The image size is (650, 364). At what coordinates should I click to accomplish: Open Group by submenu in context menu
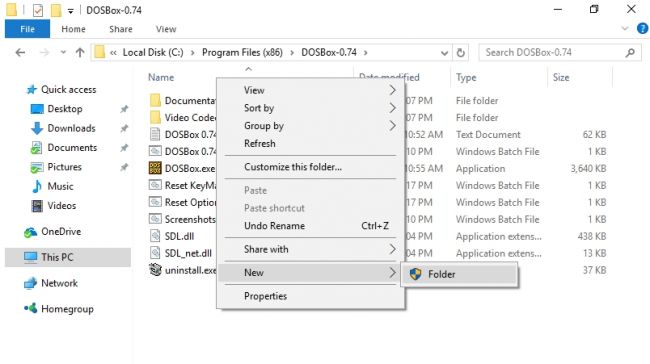pyautogui.click(x=310, y=126)
